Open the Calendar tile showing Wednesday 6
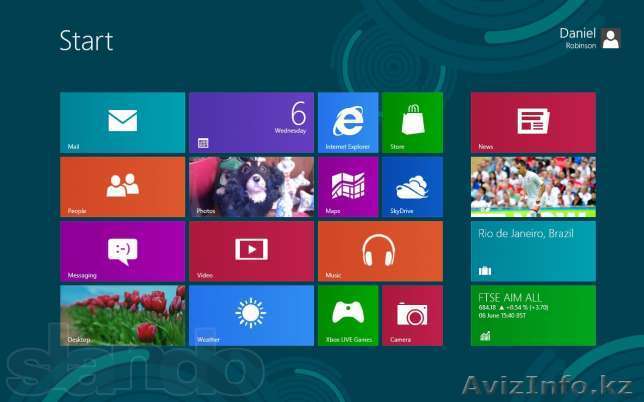Image resolution: width=644 pixels, height=402 pixels. (251, 122)
